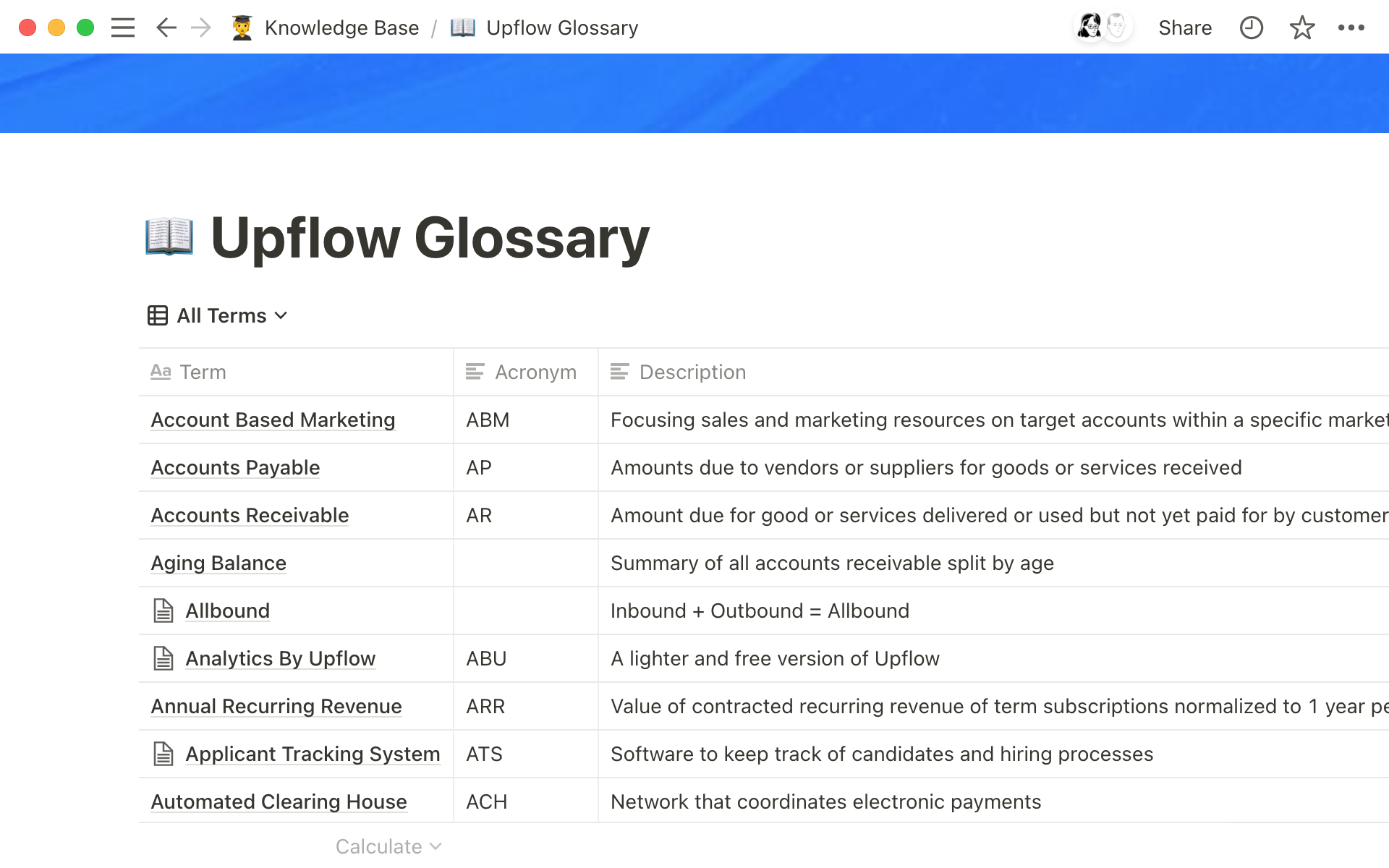The image size is (1389, 868).
Task: Open Knowledge Base in the breadcrumb
Action: [341, 27]
